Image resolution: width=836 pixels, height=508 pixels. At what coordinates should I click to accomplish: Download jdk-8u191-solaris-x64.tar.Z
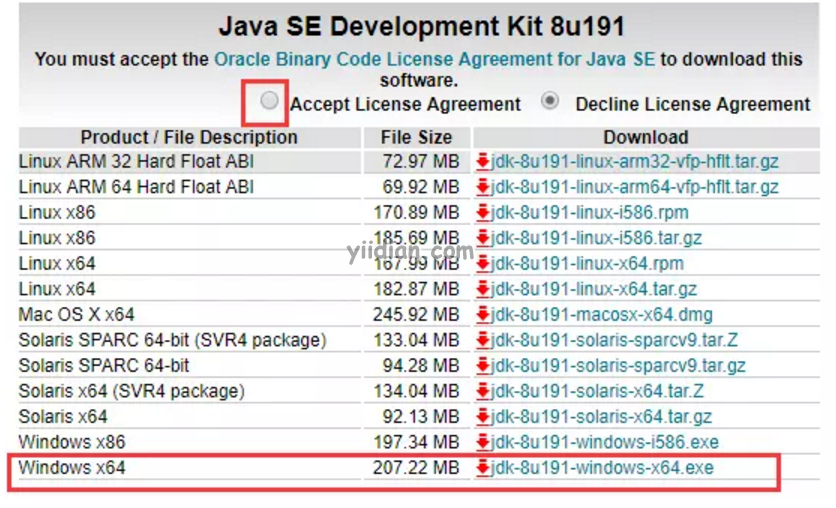click(597, 391)
